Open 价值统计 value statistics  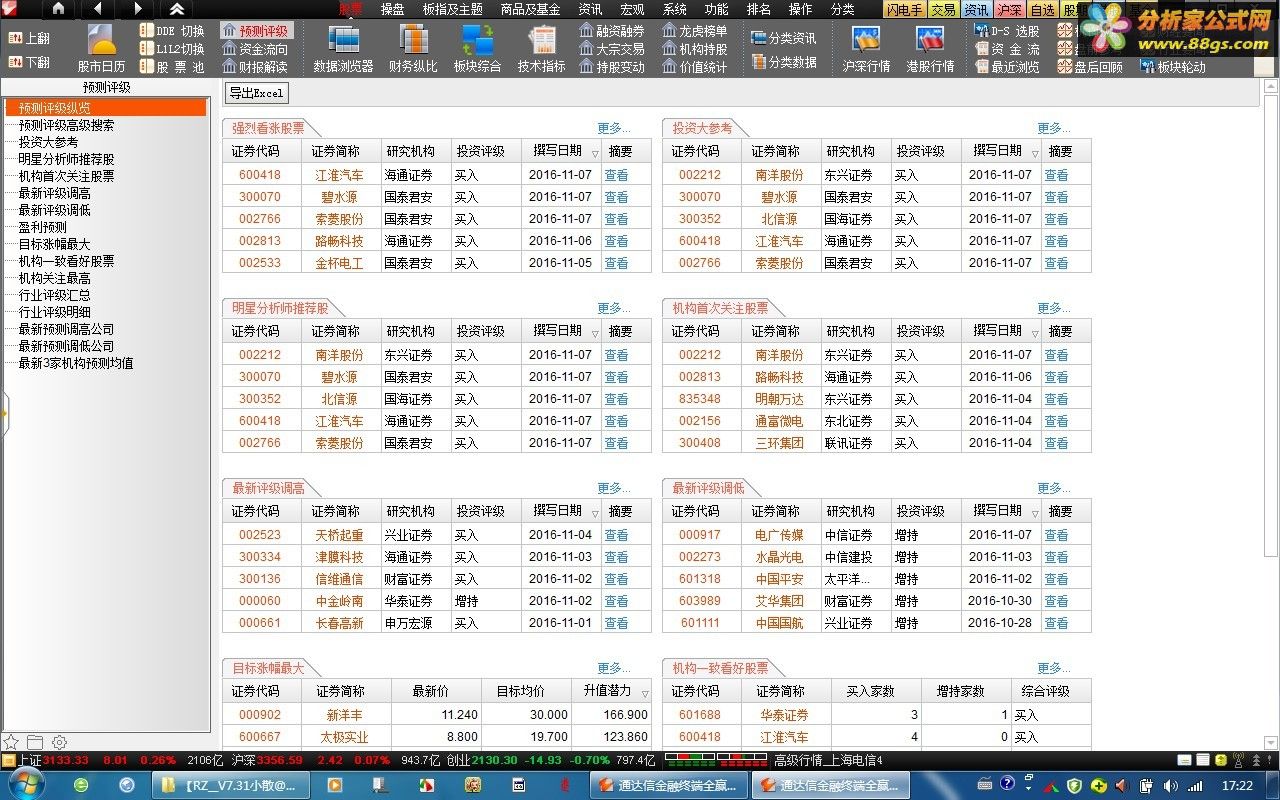[x=695, y=67]
